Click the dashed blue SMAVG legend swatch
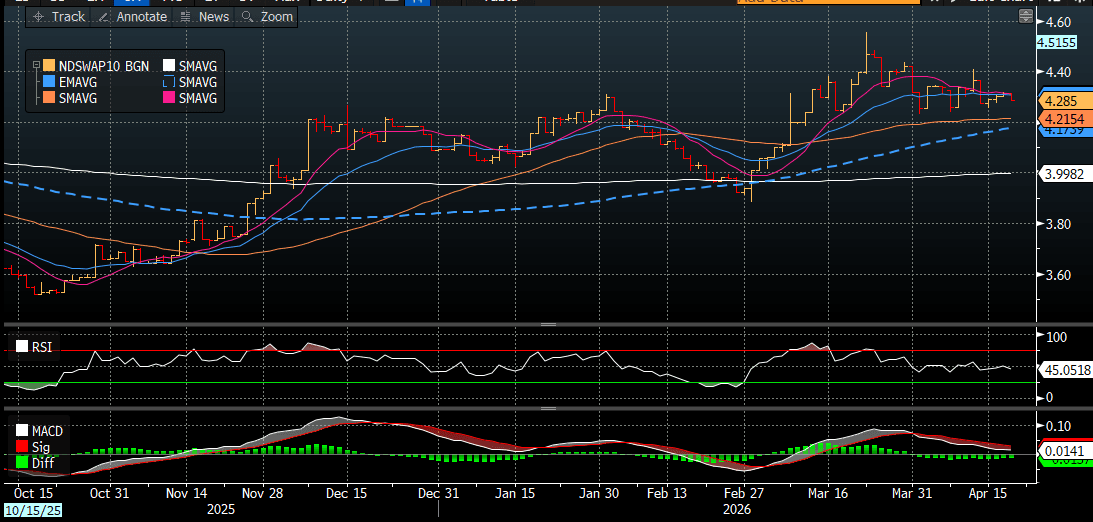 (x=167, y=82)
